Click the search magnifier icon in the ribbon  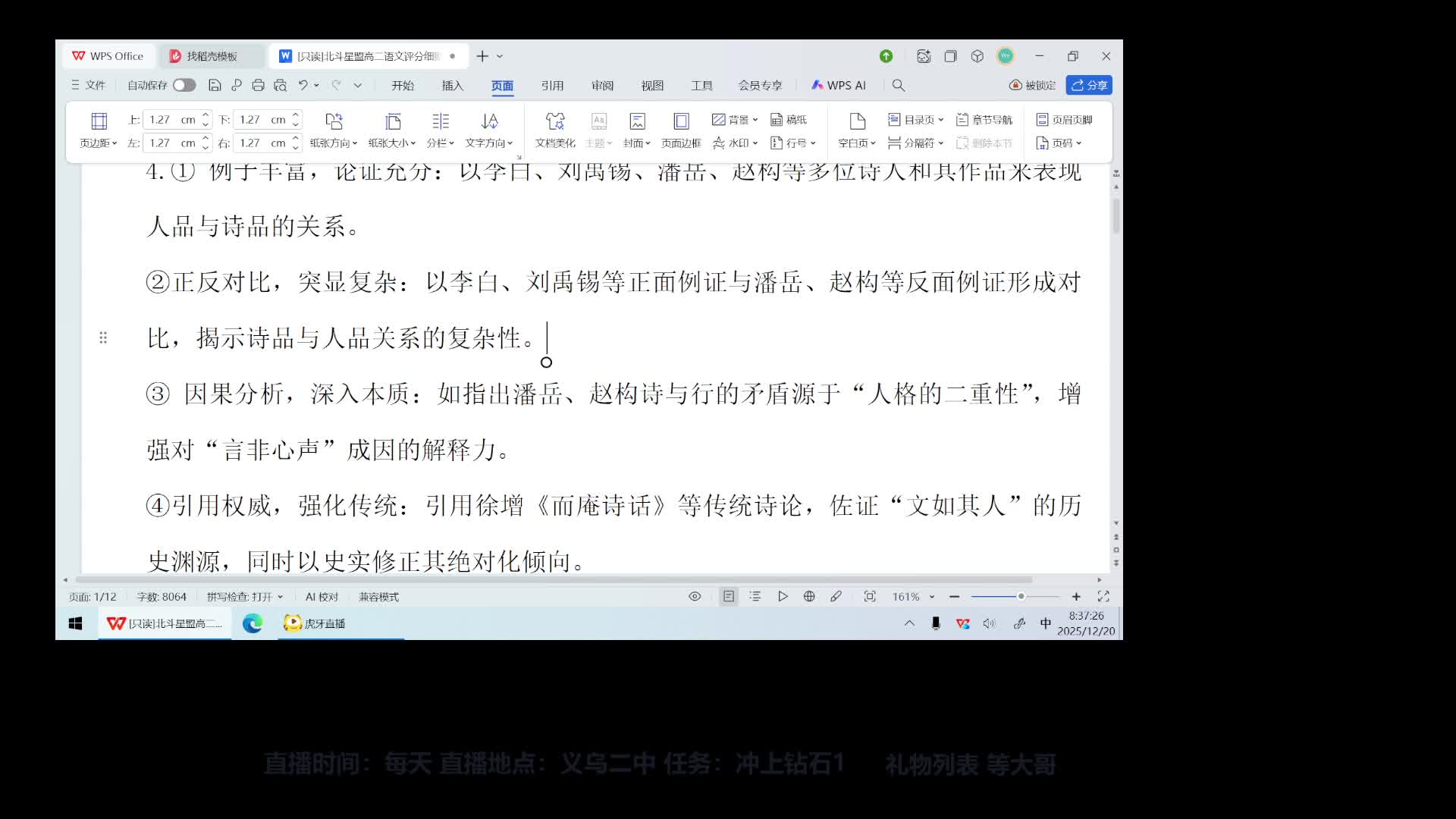pos(899,85)
